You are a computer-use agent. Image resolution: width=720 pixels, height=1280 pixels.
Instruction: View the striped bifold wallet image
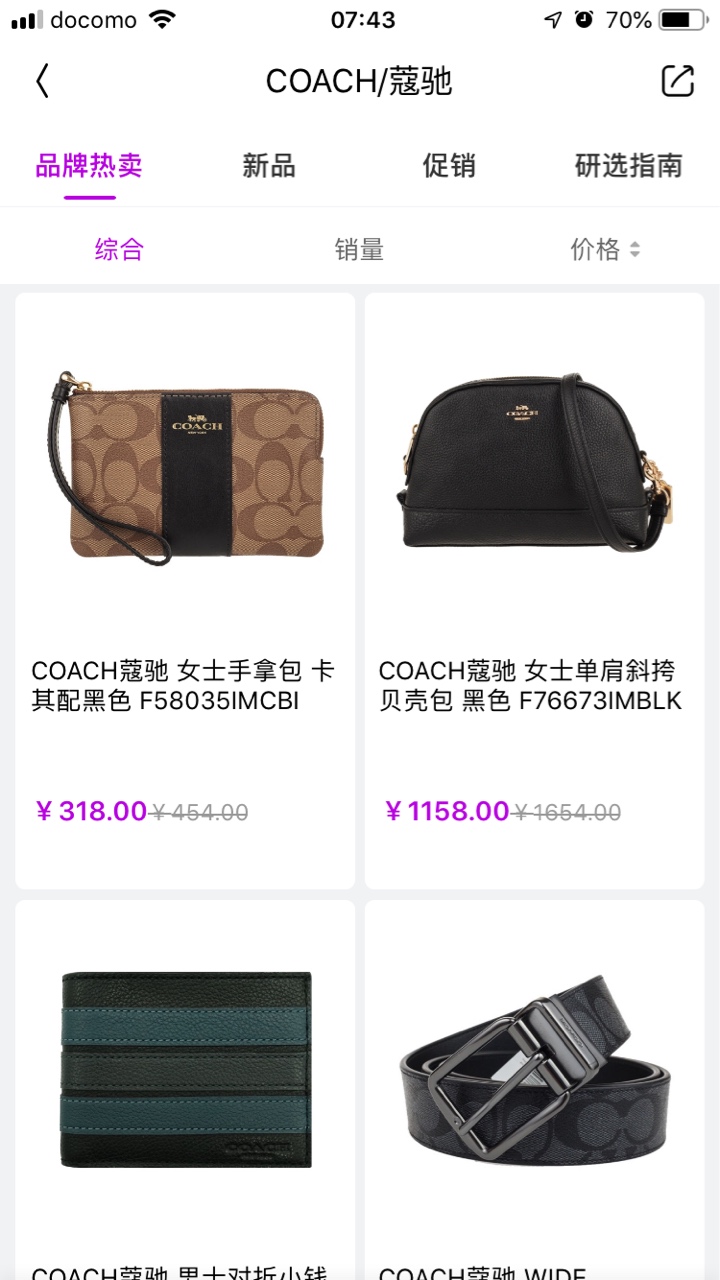coord(185,1069)
